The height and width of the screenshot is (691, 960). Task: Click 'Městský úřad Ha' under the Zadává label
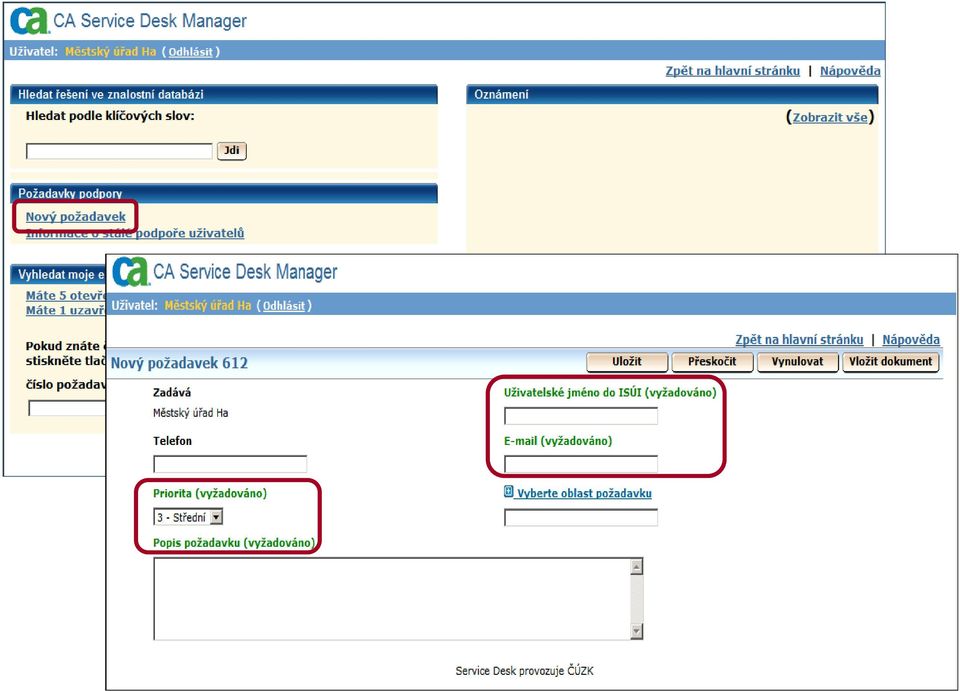tap(190, 413)
